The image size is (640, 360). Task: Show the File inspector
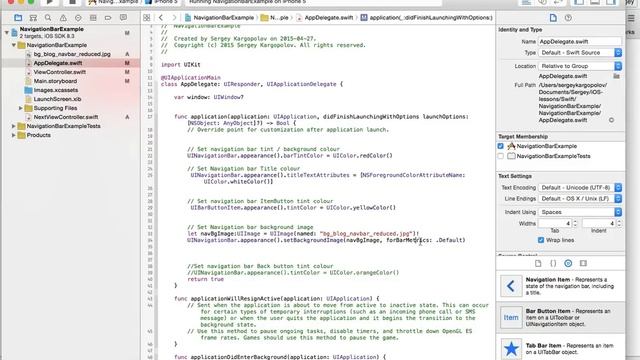[553, 18]
